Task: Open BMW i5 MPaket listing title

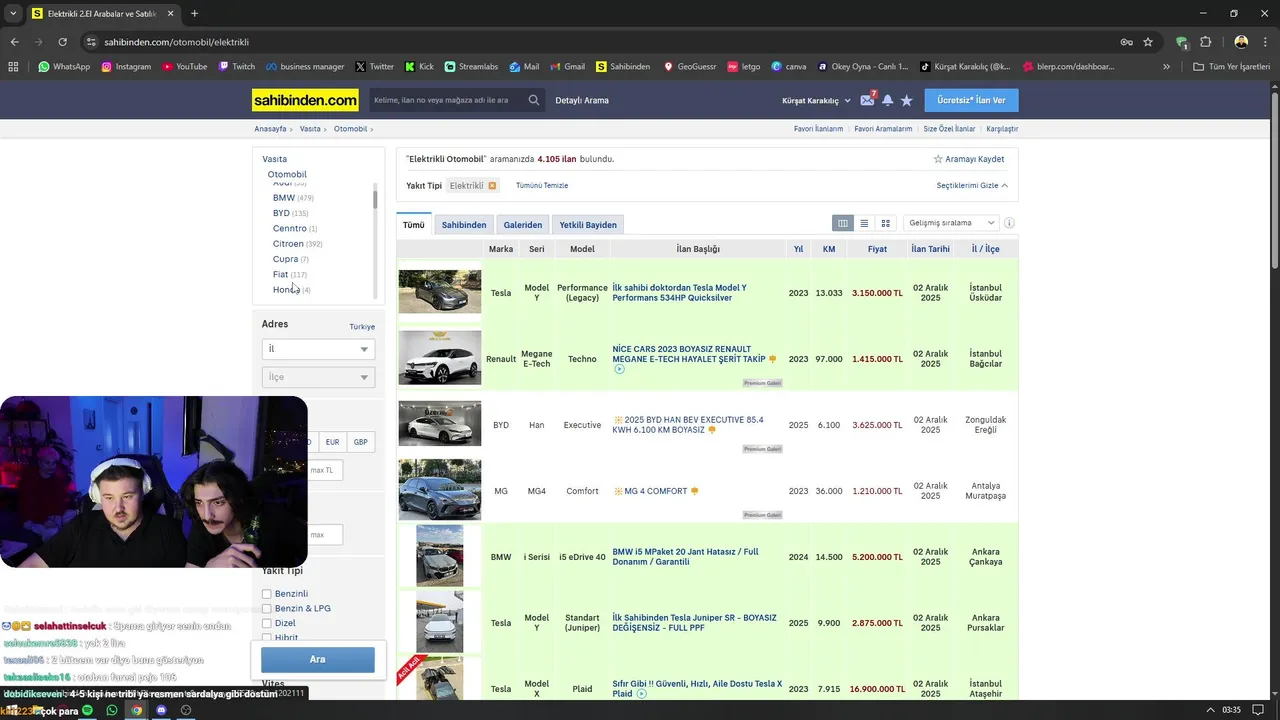Action: pos(685,557)
